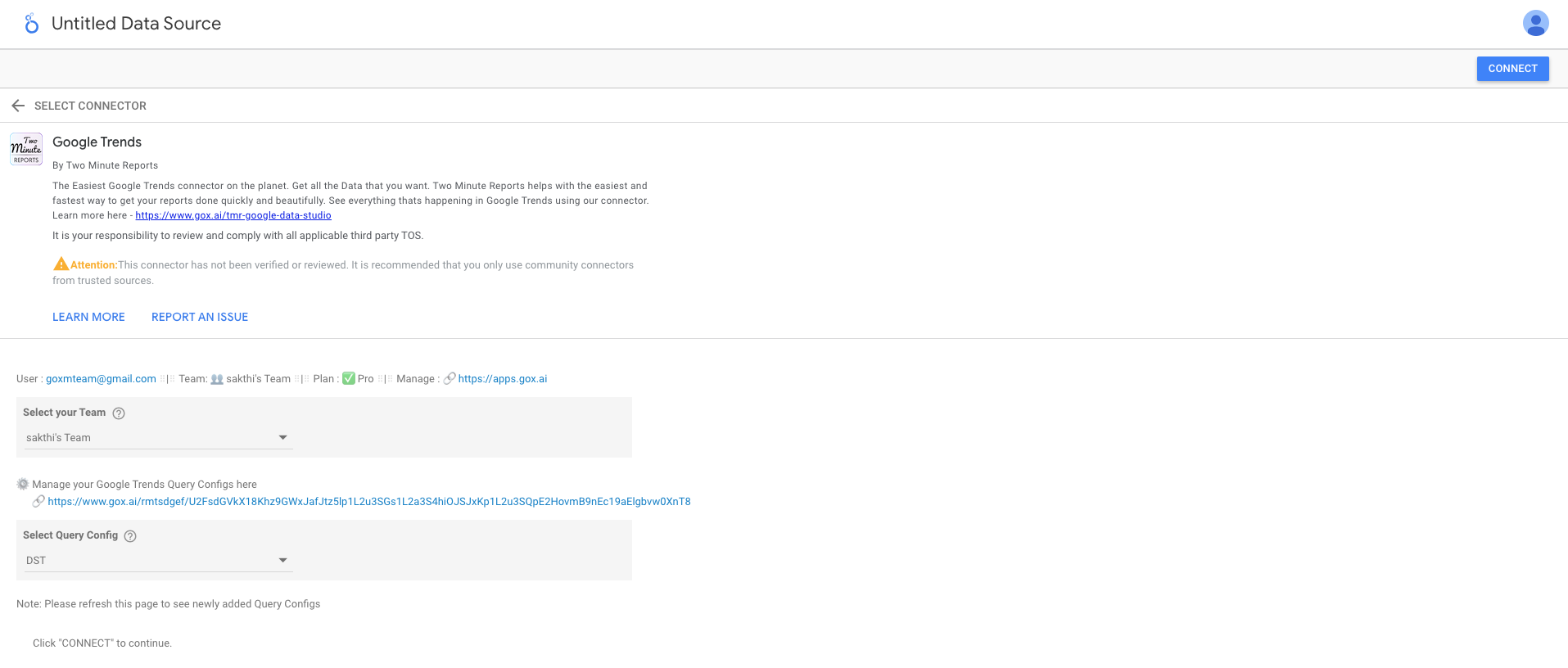Click help icon next to Select Query Config
The height and width of the screenshot is (668, 1568).
130,536
